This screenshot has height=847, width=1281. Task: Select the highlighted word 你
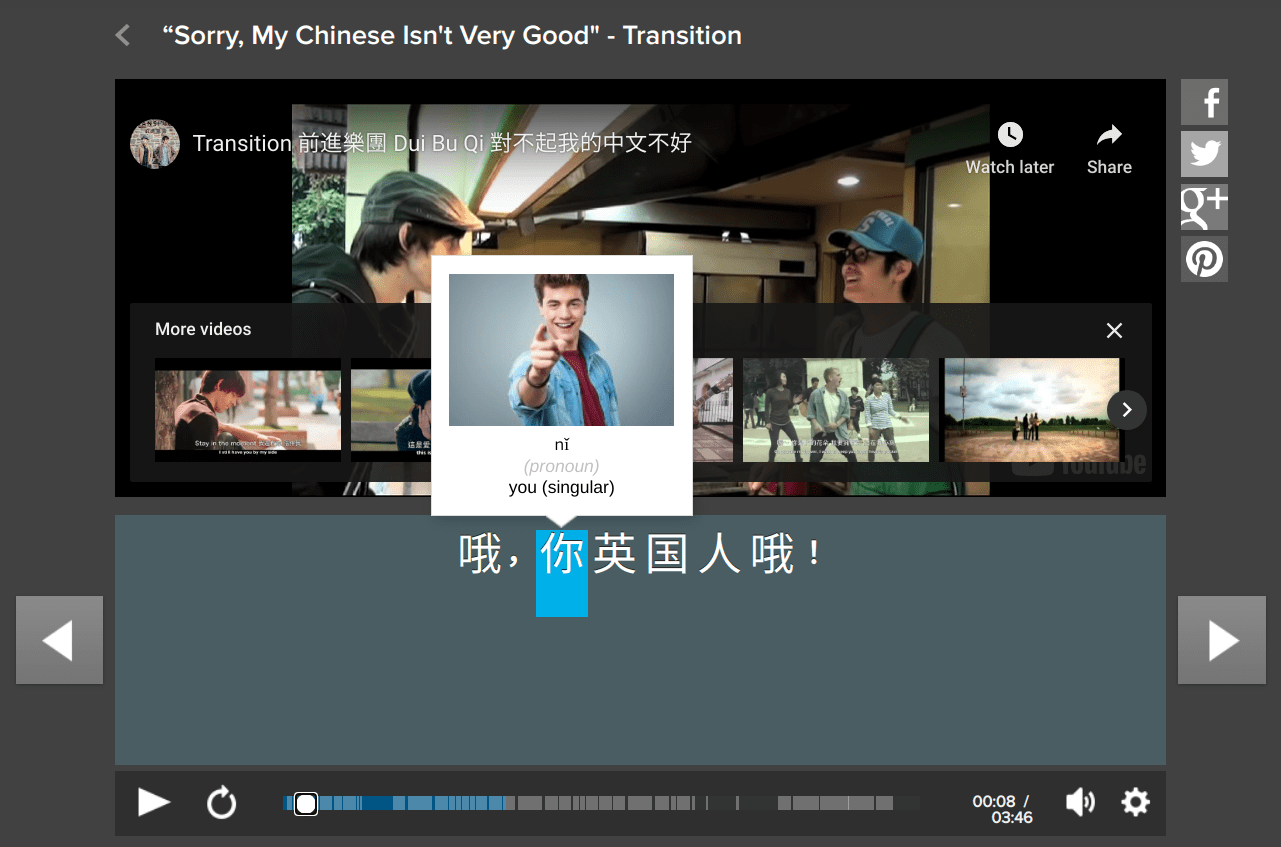pyautogui.click(x=562, y=572)
